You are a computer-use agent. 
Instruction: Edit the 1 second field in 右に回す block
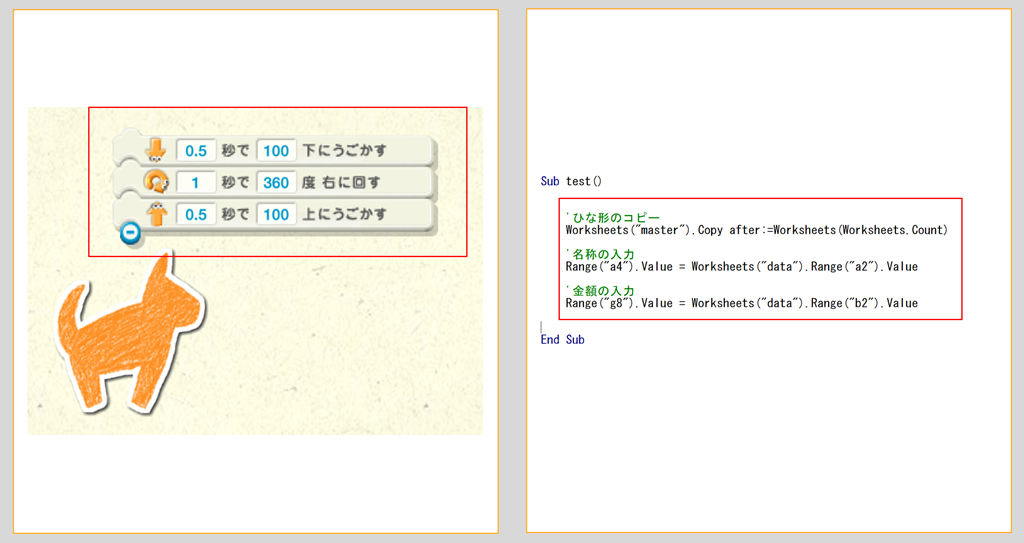(x=196, y=182)
